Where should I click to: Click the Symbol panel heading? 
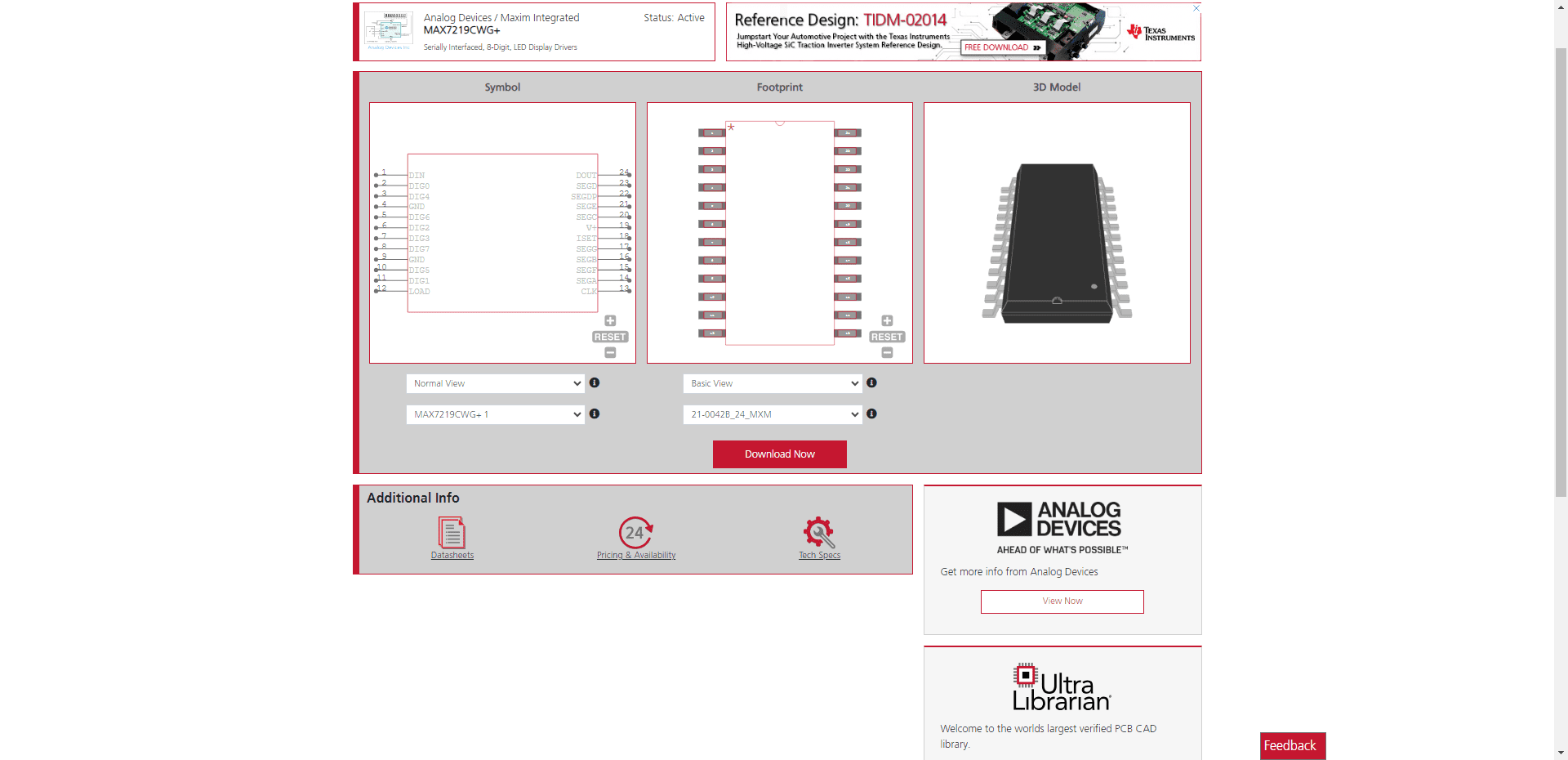pos(502,87)
